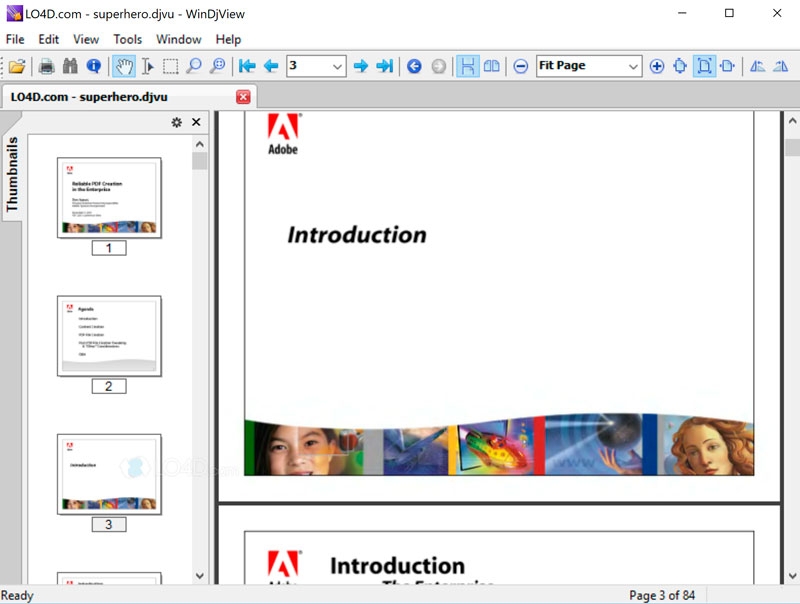The height and width of the screenshot is (604, 800).
Task: Open the Help menu
Action: [228, 39]
